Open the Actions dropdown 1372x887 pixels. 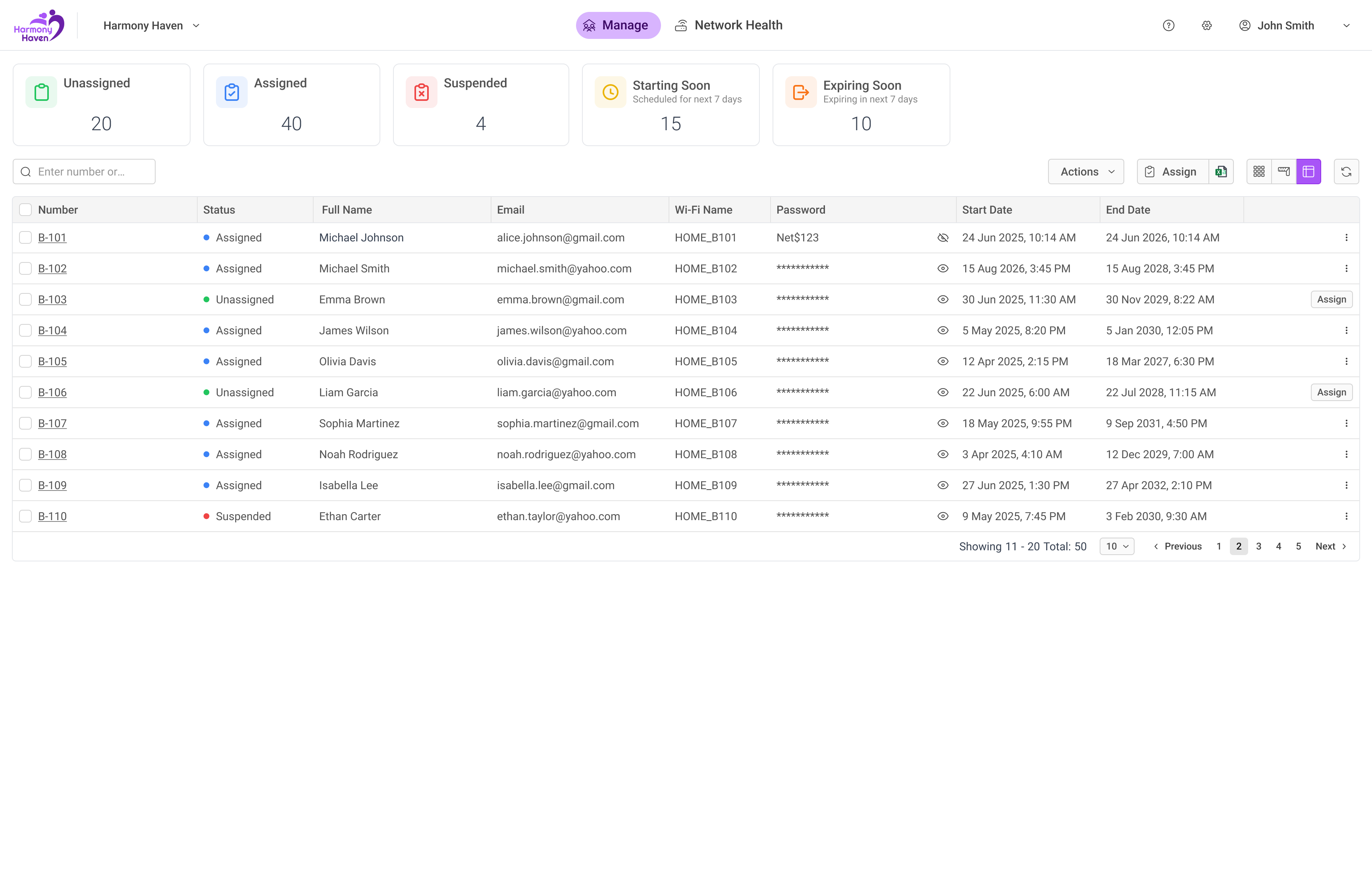click(x=1086, y=172)
